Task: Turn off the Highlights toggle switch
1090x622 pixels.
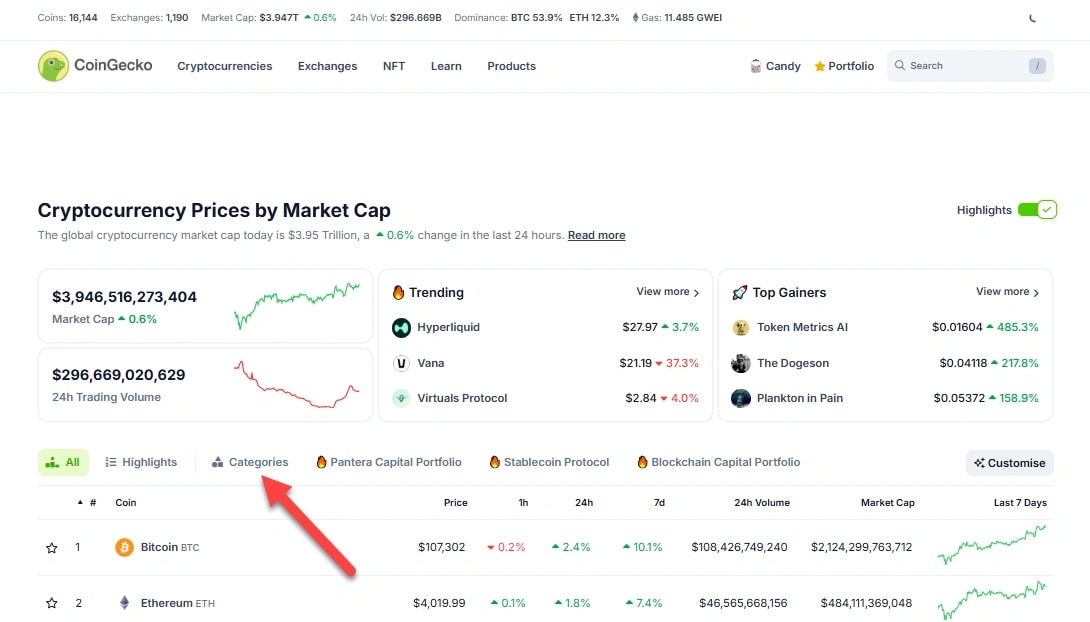Action: (1037, 210)
